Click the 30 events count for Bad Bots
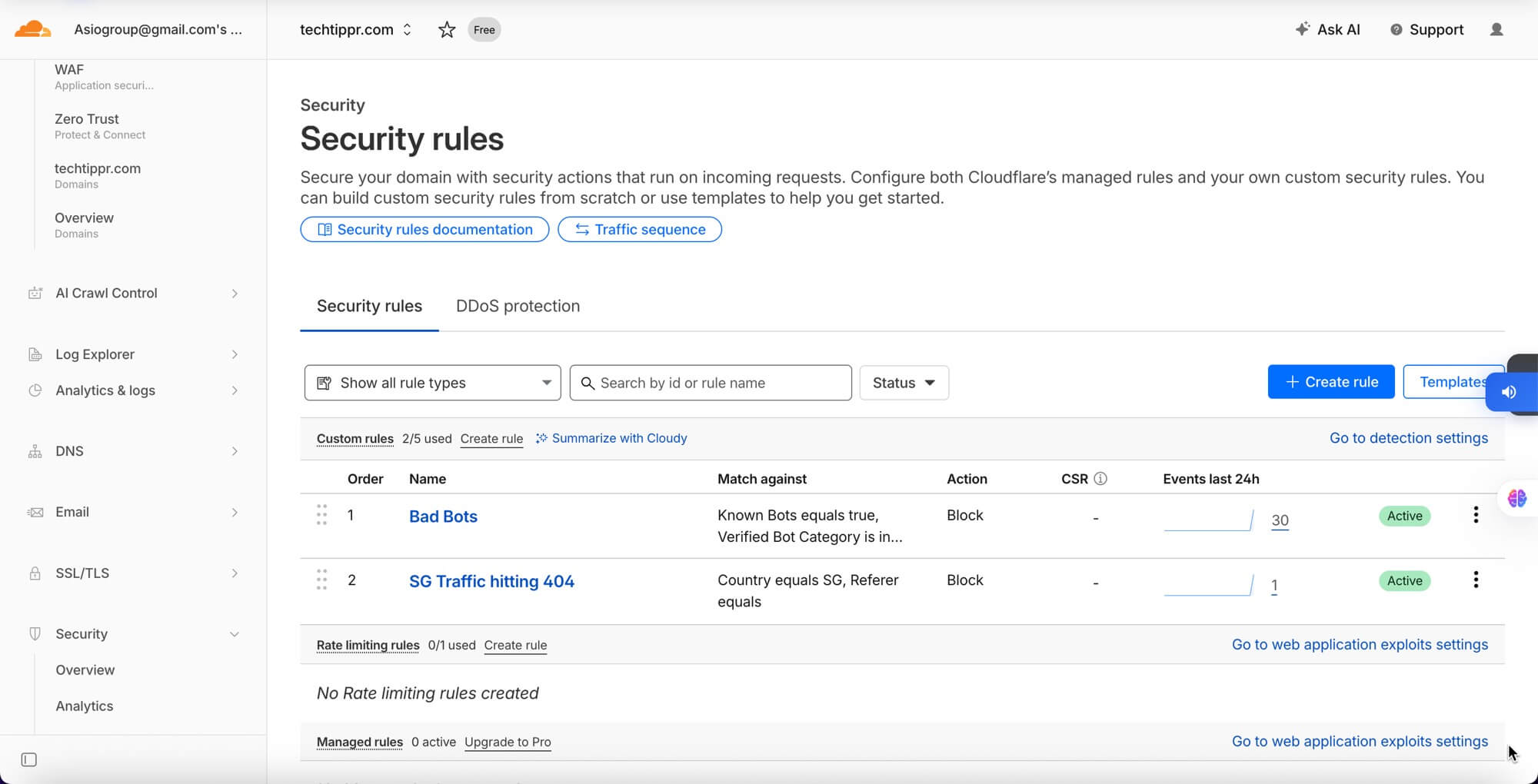Viewport: 1538px width, 784px height. click(x=1280, y=520)
